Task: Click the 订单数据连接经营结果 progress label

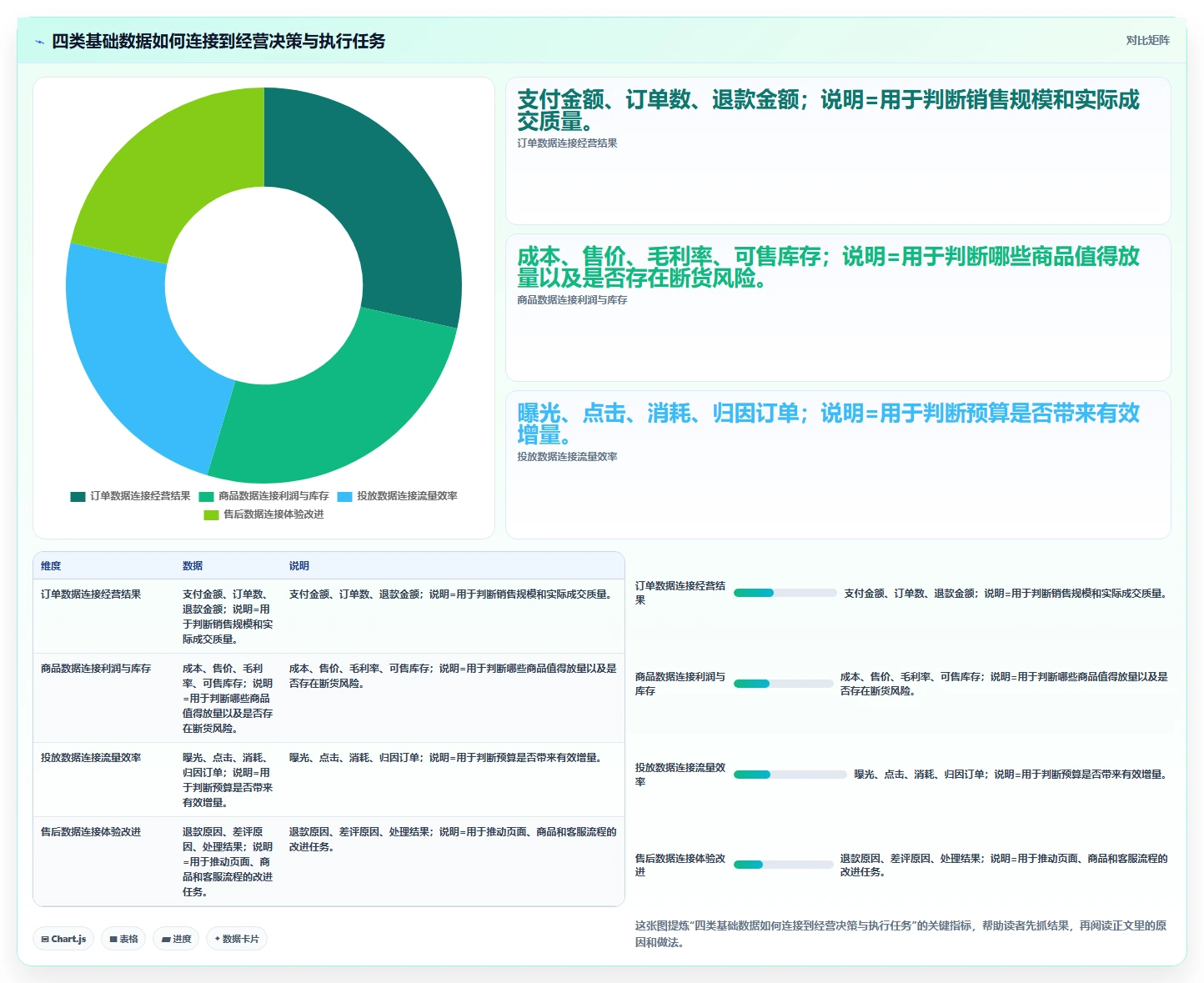Action: click(680, 593)
